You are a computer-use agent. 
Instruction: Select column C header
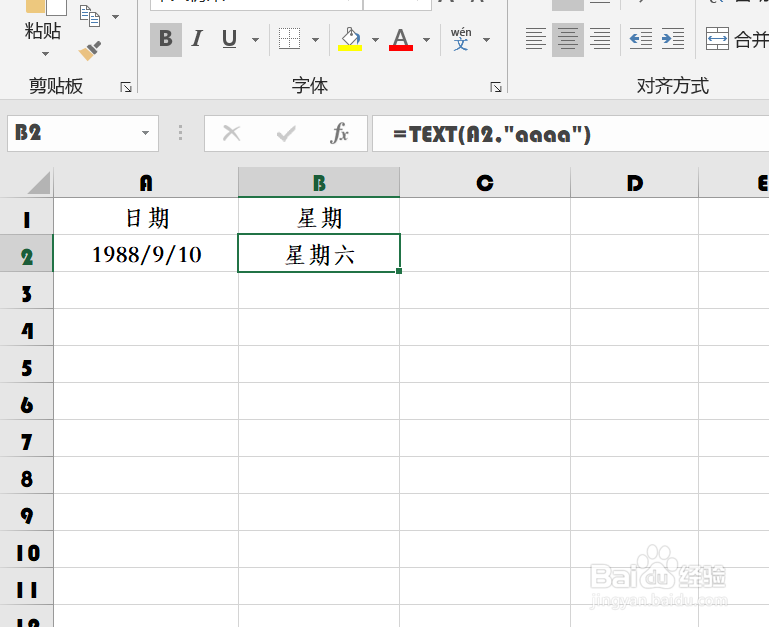click(x=485, y=183)
